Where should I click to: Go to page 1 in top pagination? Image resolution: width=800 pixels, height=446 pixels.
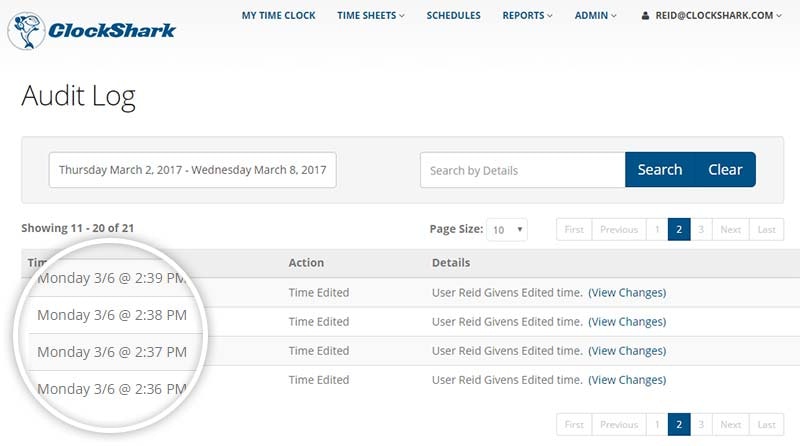coord(657,230)
